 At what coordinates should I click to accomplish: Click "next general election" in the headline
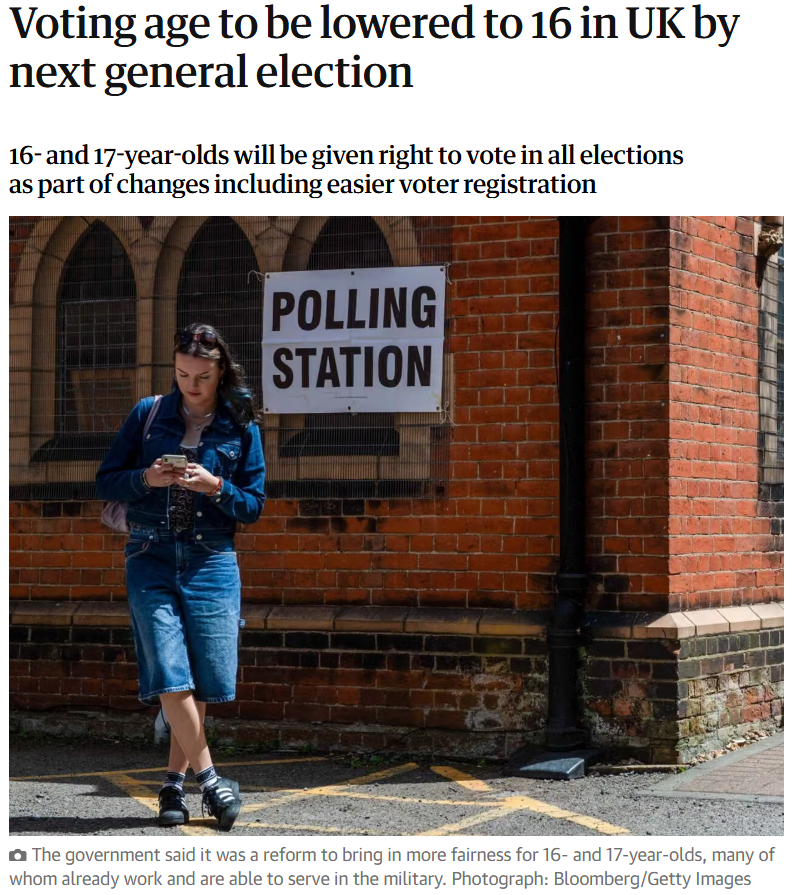tap(211, 72)
